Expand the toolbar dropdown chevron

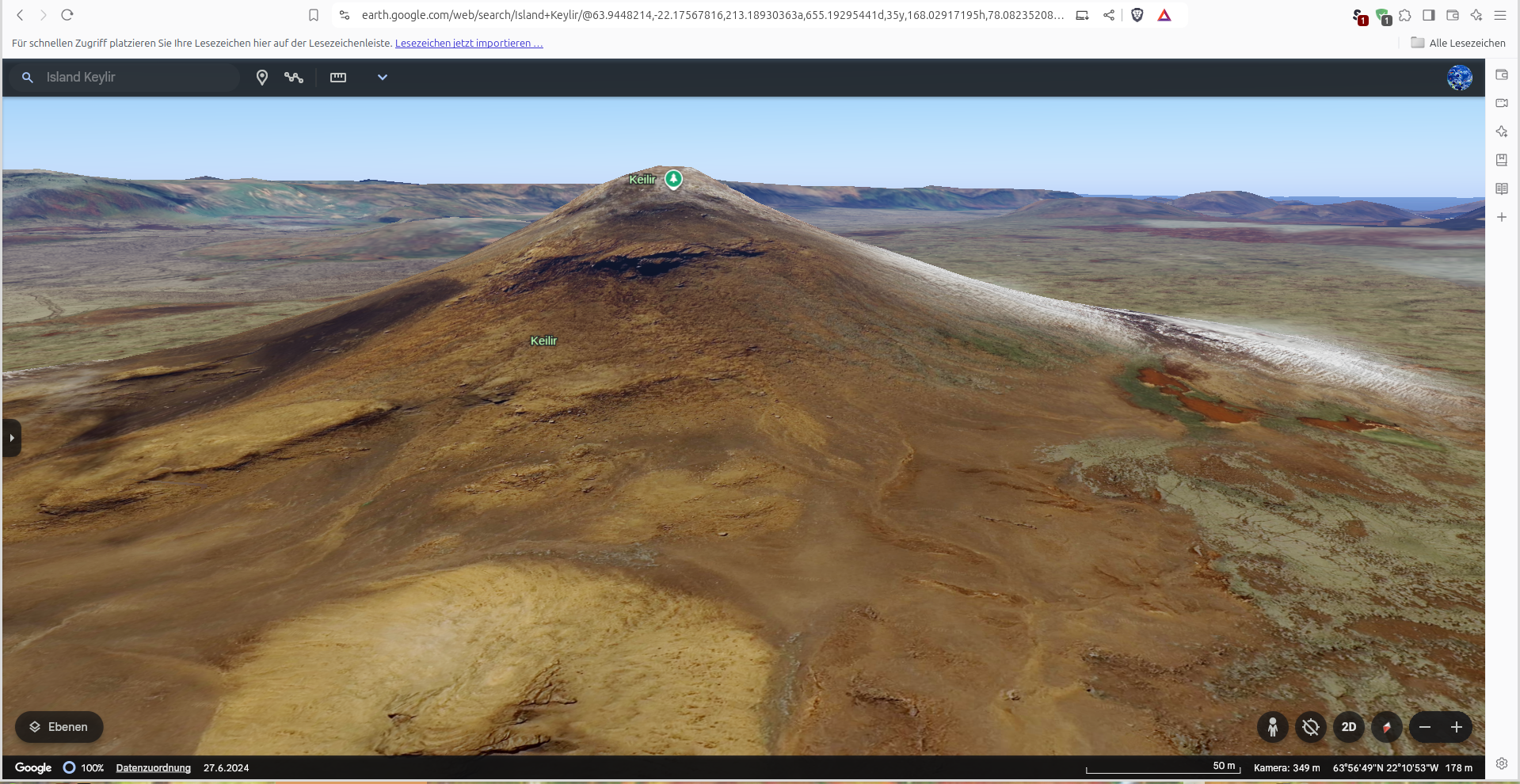(x=383, y=78)
